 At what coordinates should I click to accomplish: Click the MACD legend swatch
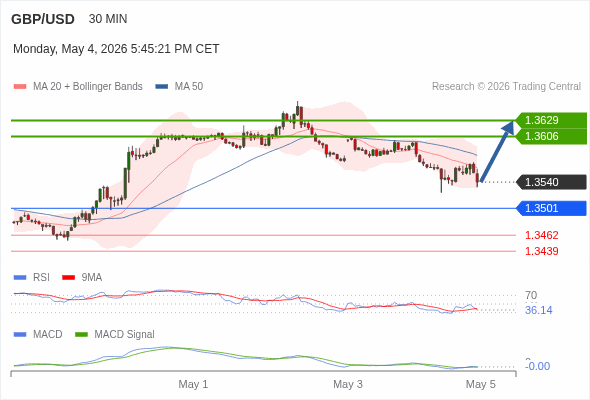(20, 335)
